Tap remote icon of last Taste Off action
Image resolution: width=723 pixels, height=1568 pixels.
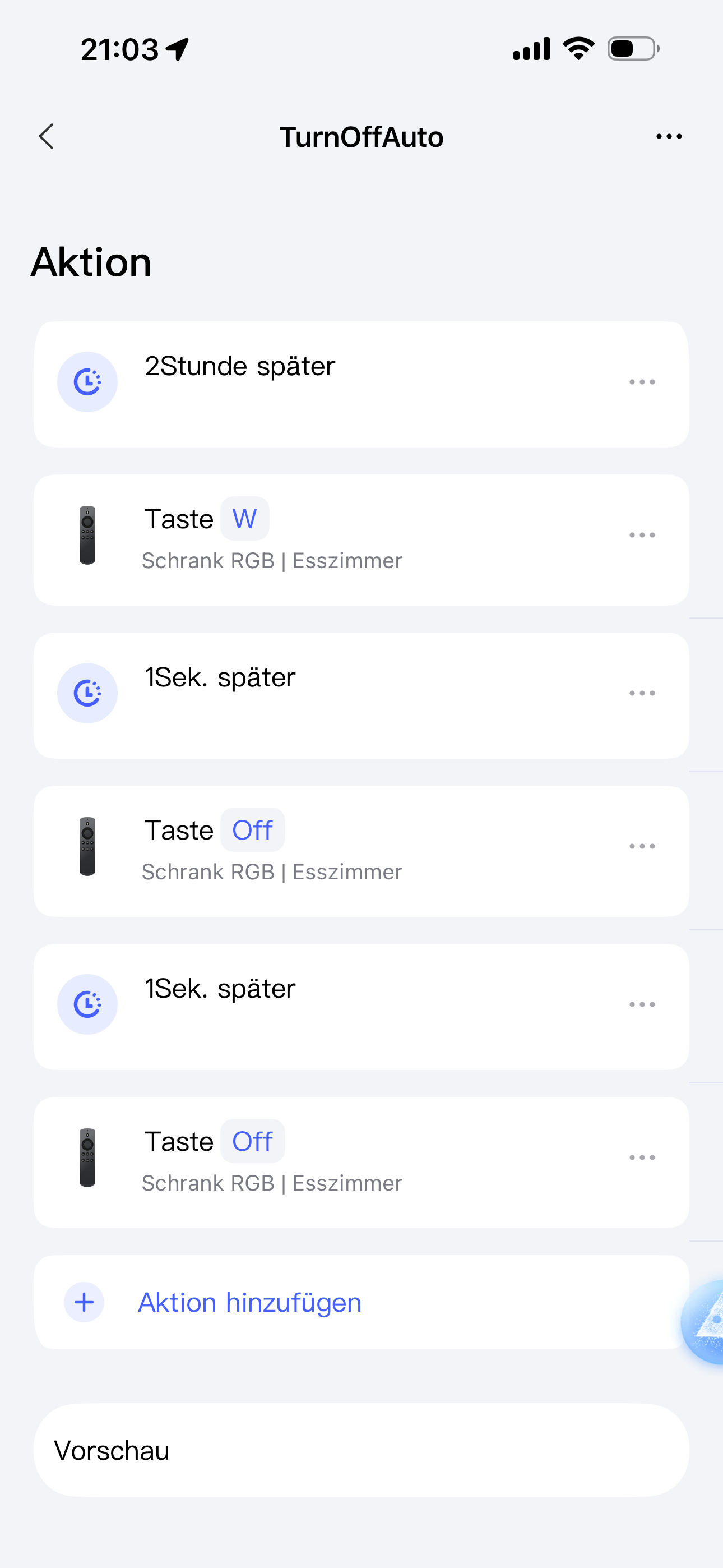click(87, 1157)
